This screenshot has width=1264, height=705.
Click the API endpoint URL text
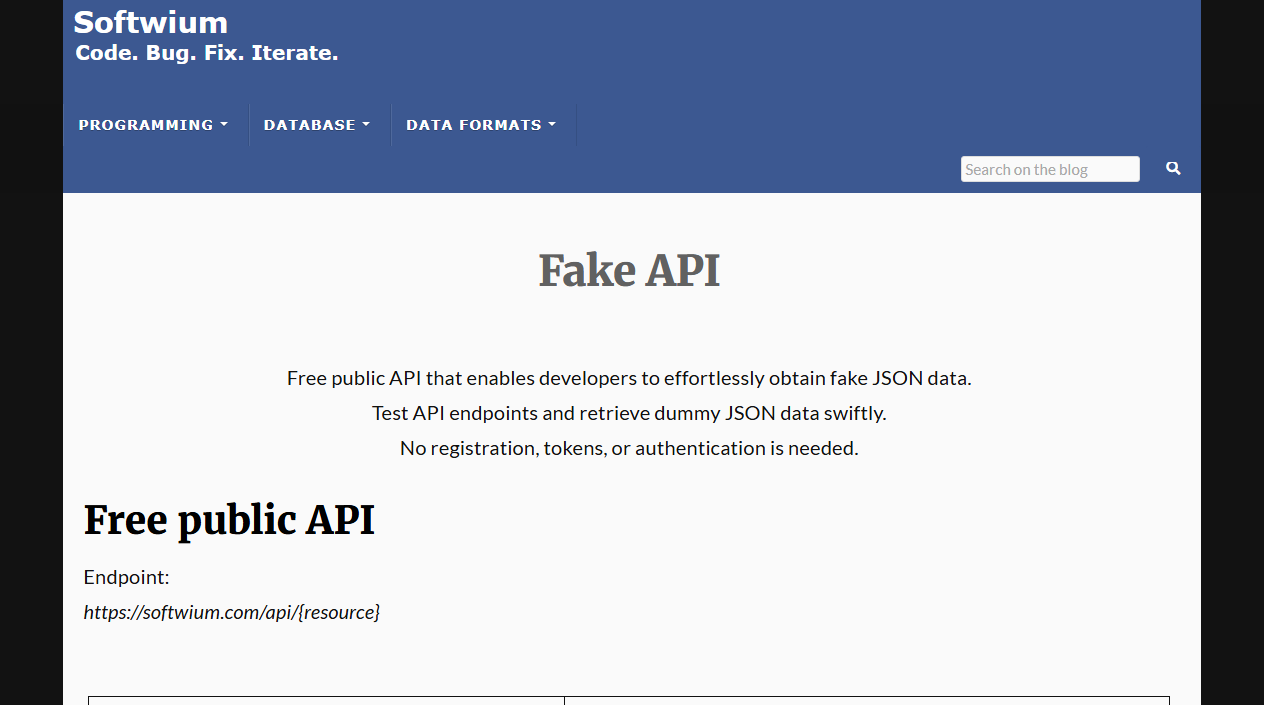pyautogui.click(x=231, y=612)
